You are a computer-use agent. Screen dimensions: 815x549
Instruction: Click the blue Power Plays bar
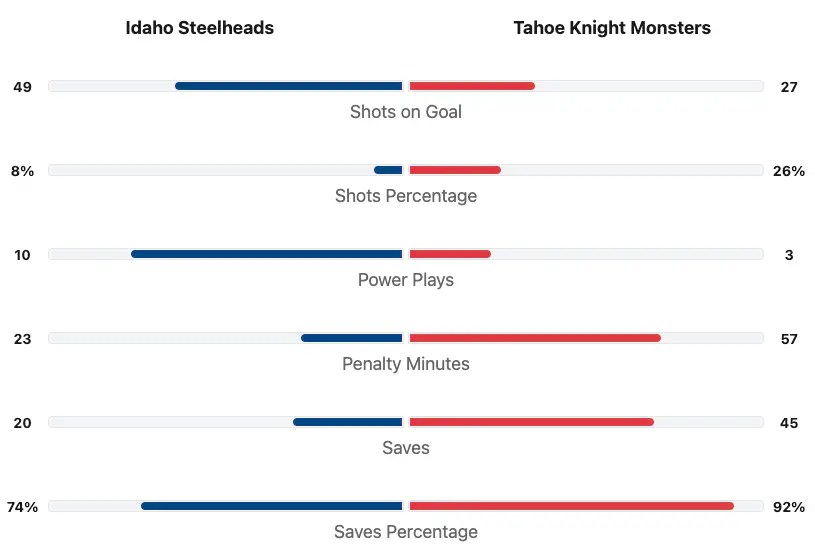[x=267, y=254]
